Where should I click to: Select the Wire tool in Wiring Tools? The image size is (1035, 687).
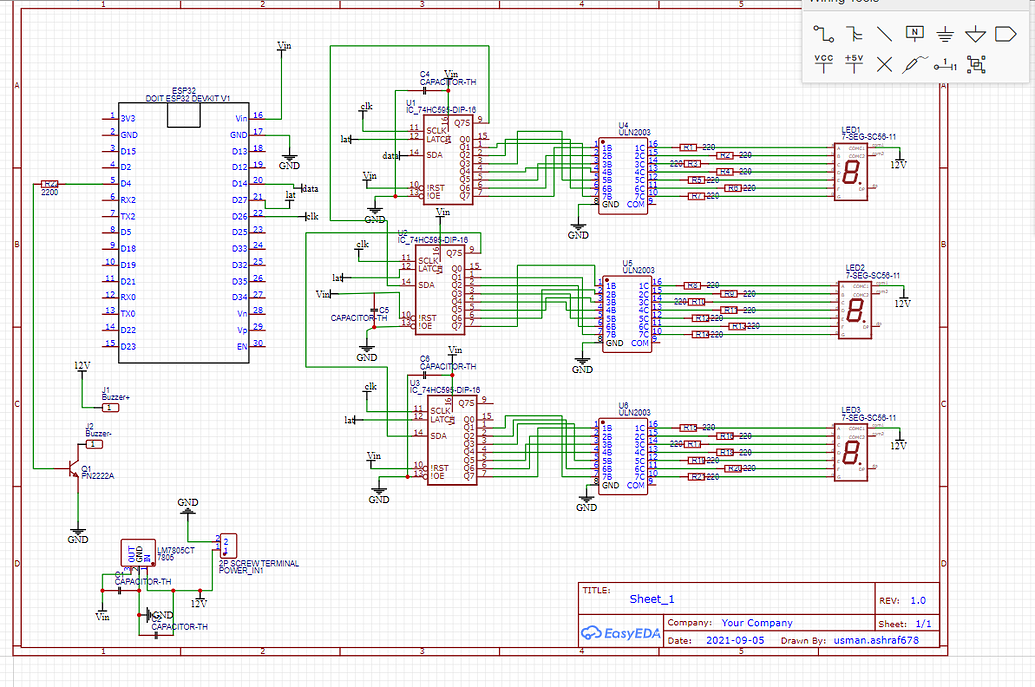coord(821,33)
